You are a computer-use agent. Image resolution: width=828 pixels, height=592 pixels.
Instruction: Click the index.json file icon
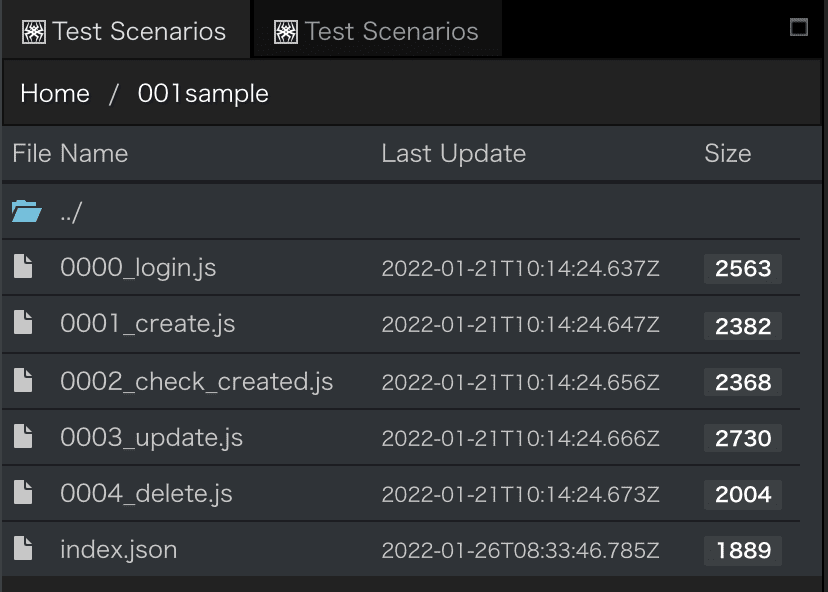23,548
